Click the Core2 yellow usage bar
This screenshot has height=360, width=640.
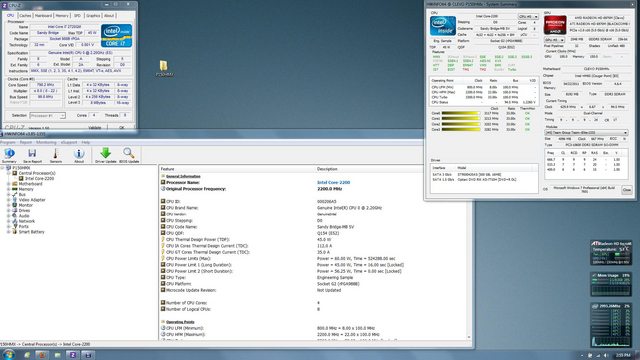pyautogui.click(x=461, y=124)
